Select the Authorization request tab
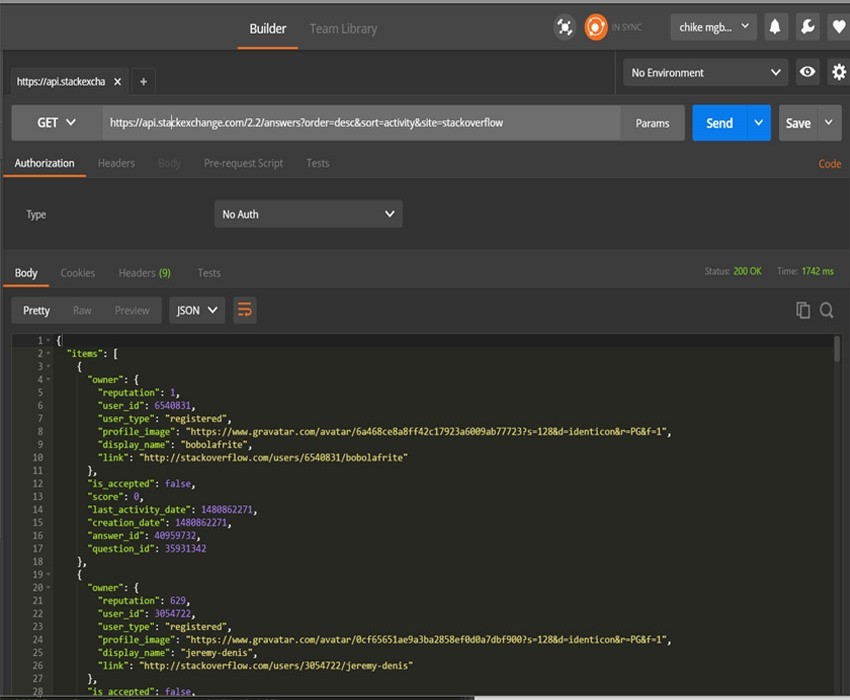Image resolution: width=850 pixels, height=700 pixels. 44,163
